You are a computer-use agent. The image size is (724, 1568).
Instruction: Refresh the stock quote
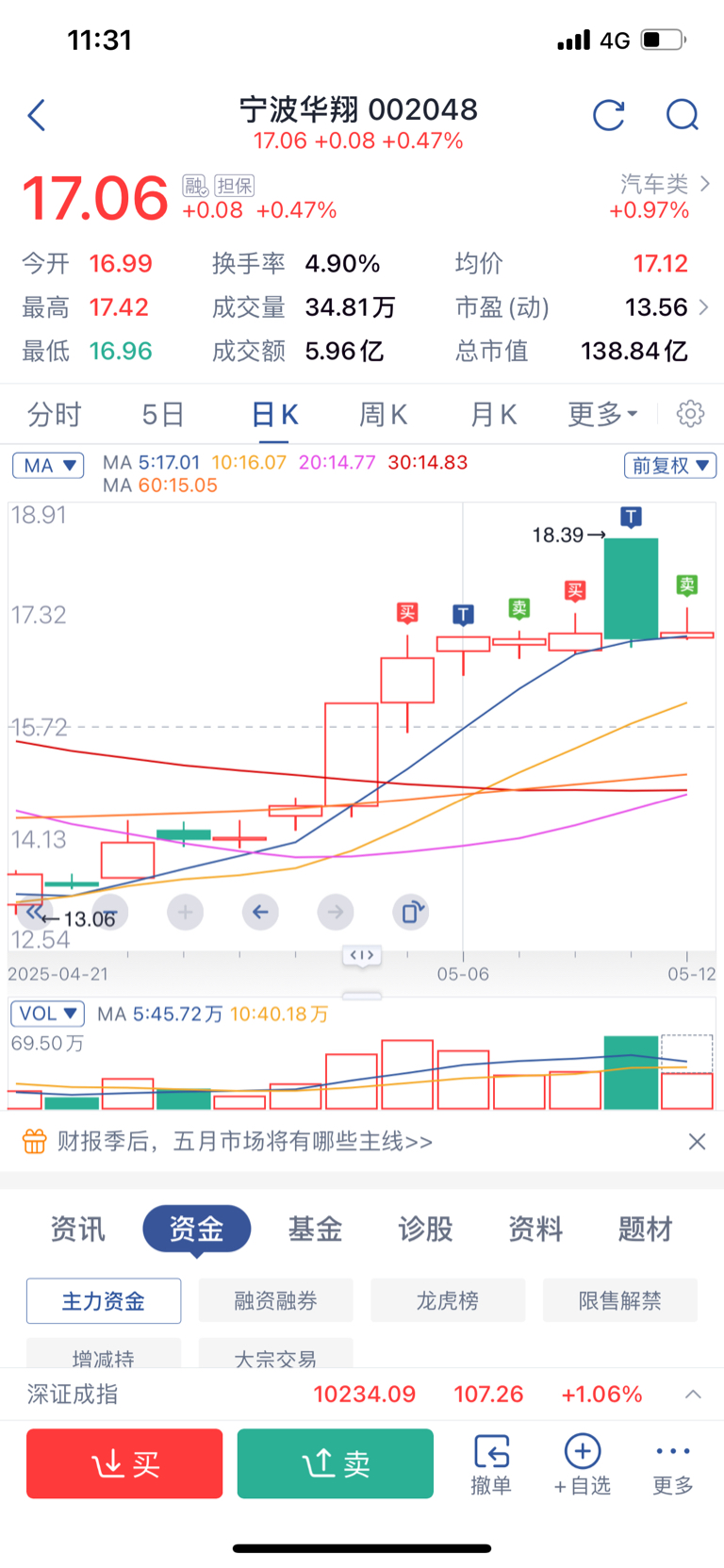point(609,115)
